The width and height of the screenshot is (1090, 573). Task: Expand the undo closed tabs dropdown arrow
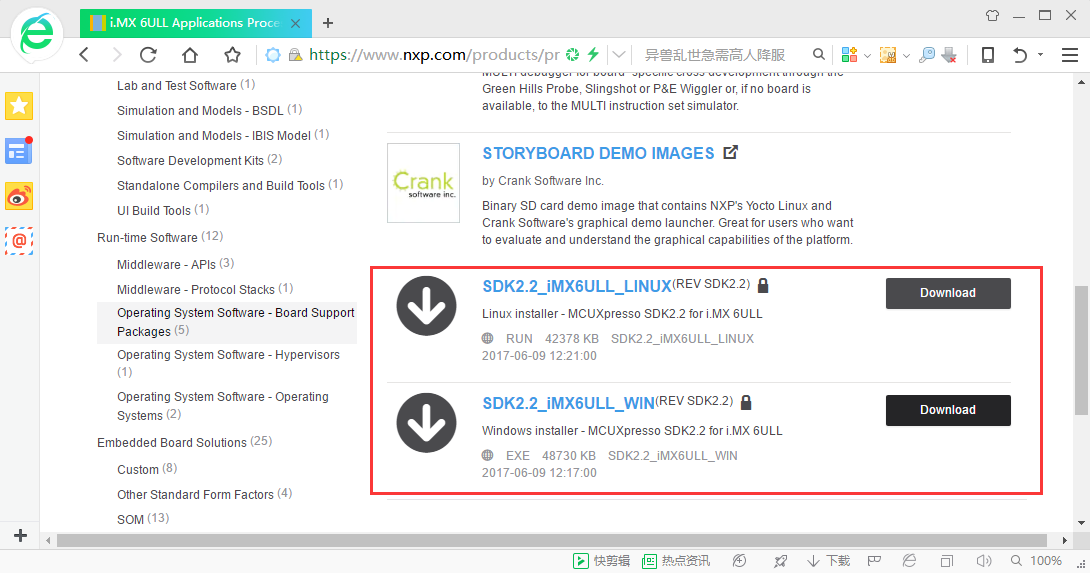click(1040, 54)
